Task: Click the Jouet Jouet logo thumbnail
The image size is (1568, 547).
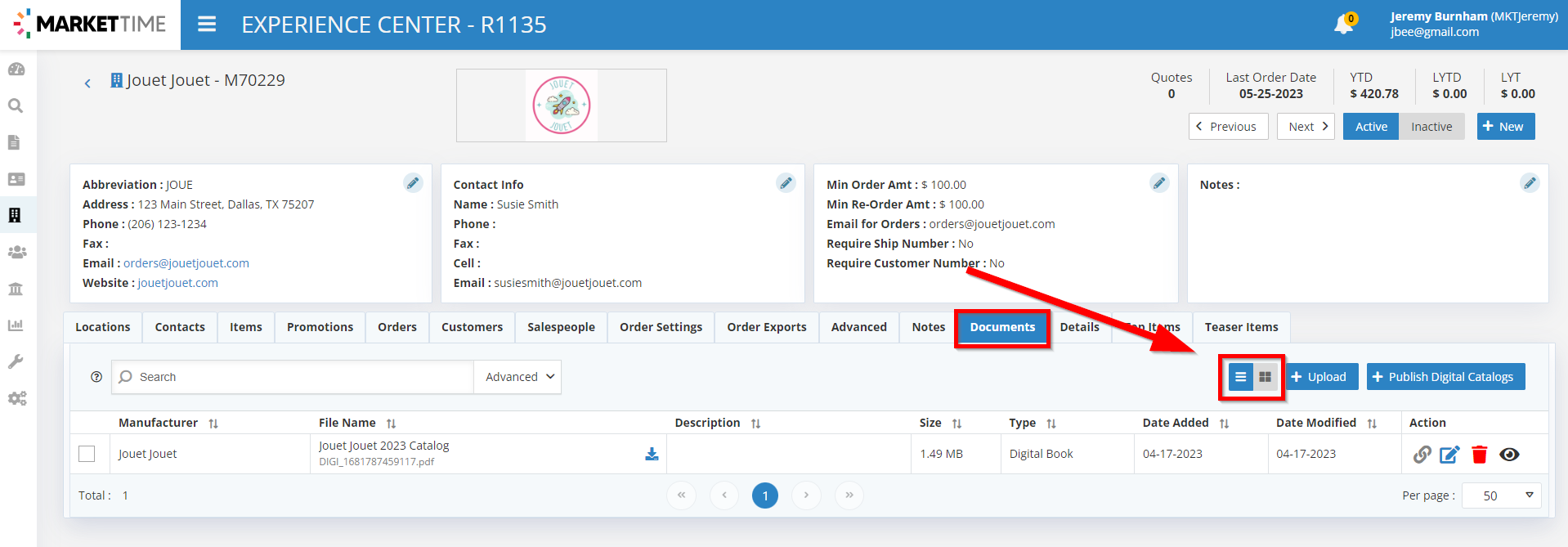Action: click(x=562, y=105)
